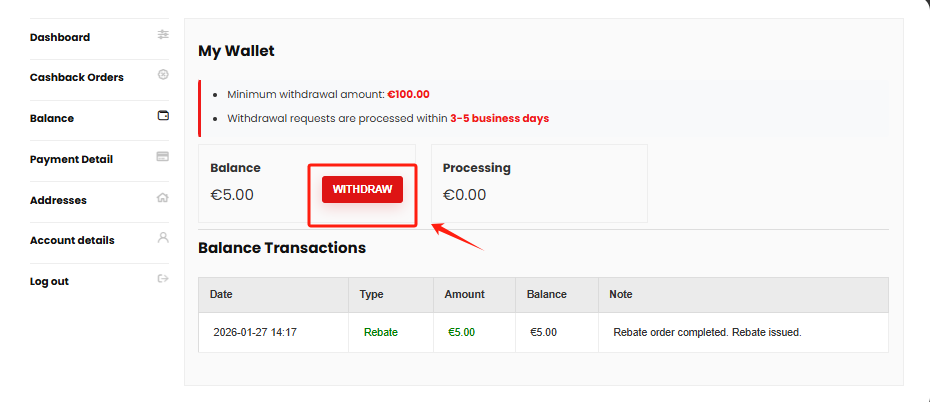Open Account details page
The width and height of the screenshot is (930, 402).
coord(72,240)
